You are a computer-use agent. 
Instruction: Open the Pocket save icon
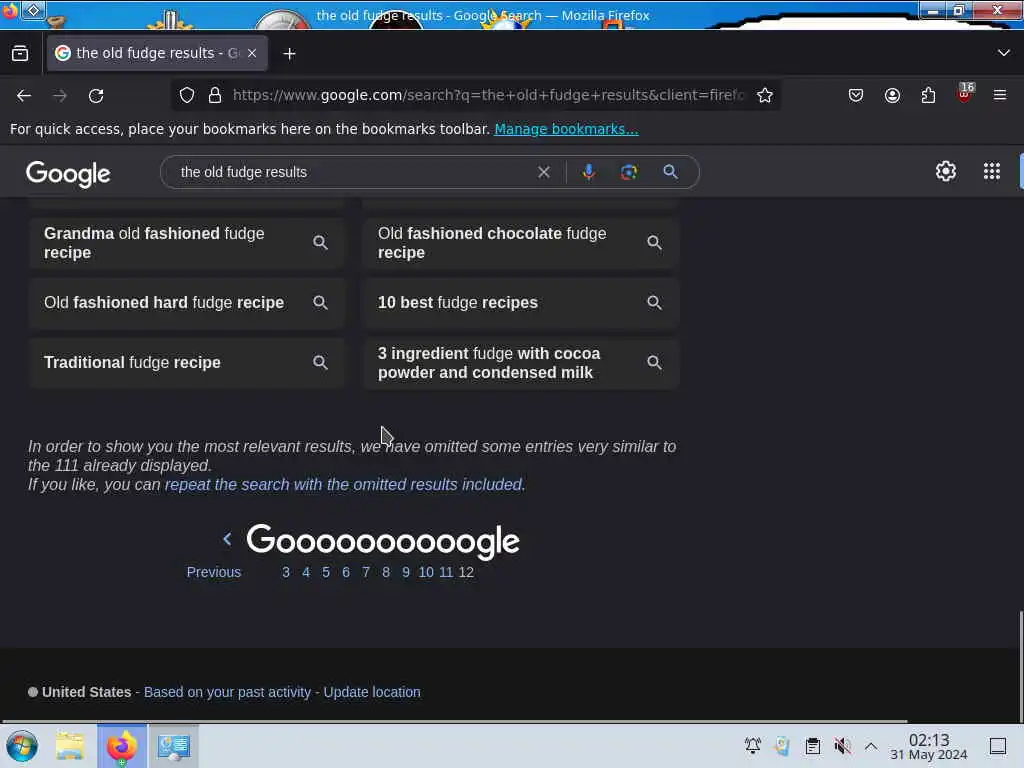(856, 95)
